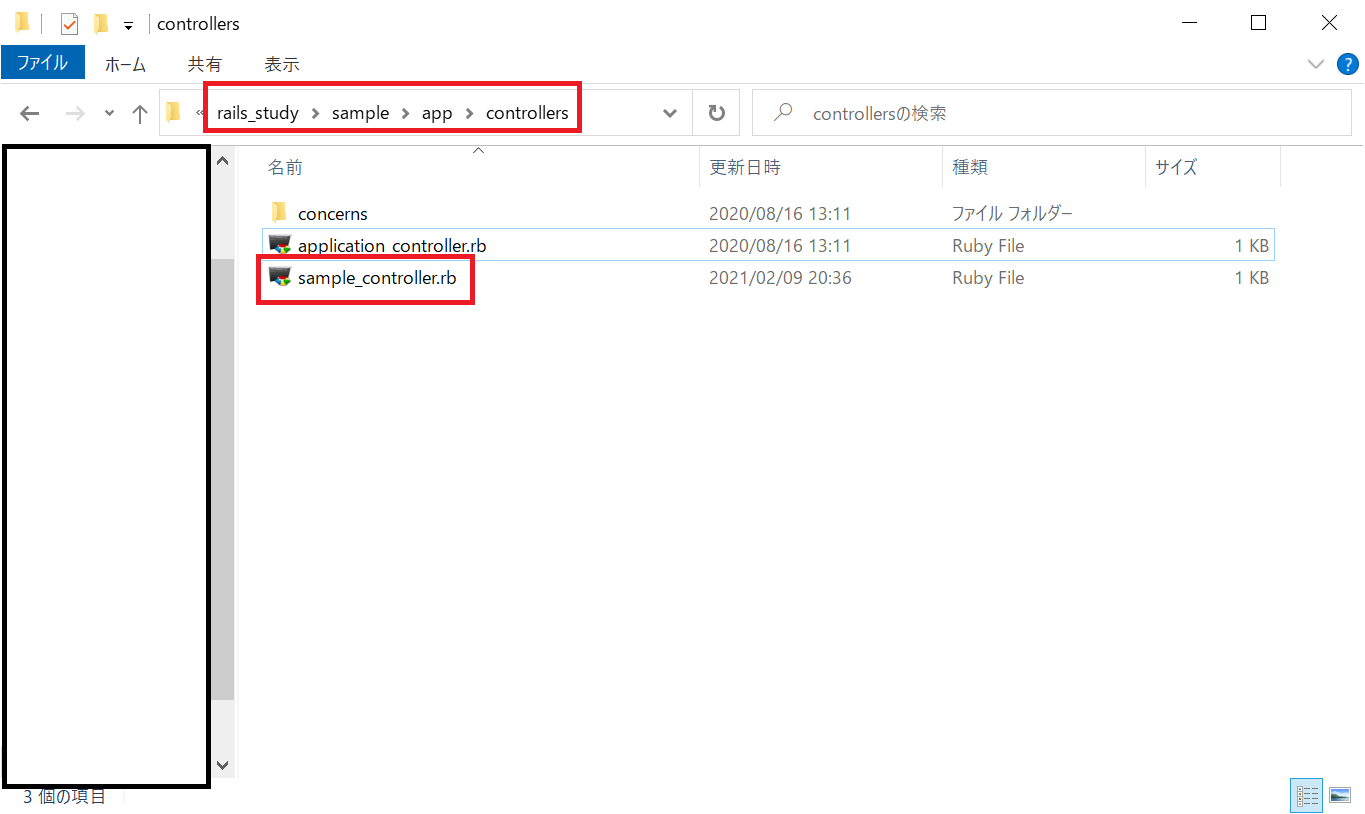Click the window title folder icon
1365x814 pixels.
22,22
